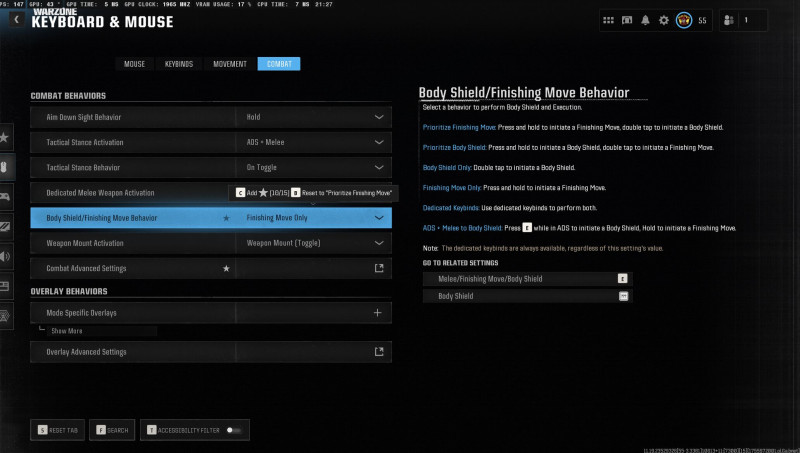Select the Combat tab
The height and width of the screenshot is (453, 800).
[279, 64]
